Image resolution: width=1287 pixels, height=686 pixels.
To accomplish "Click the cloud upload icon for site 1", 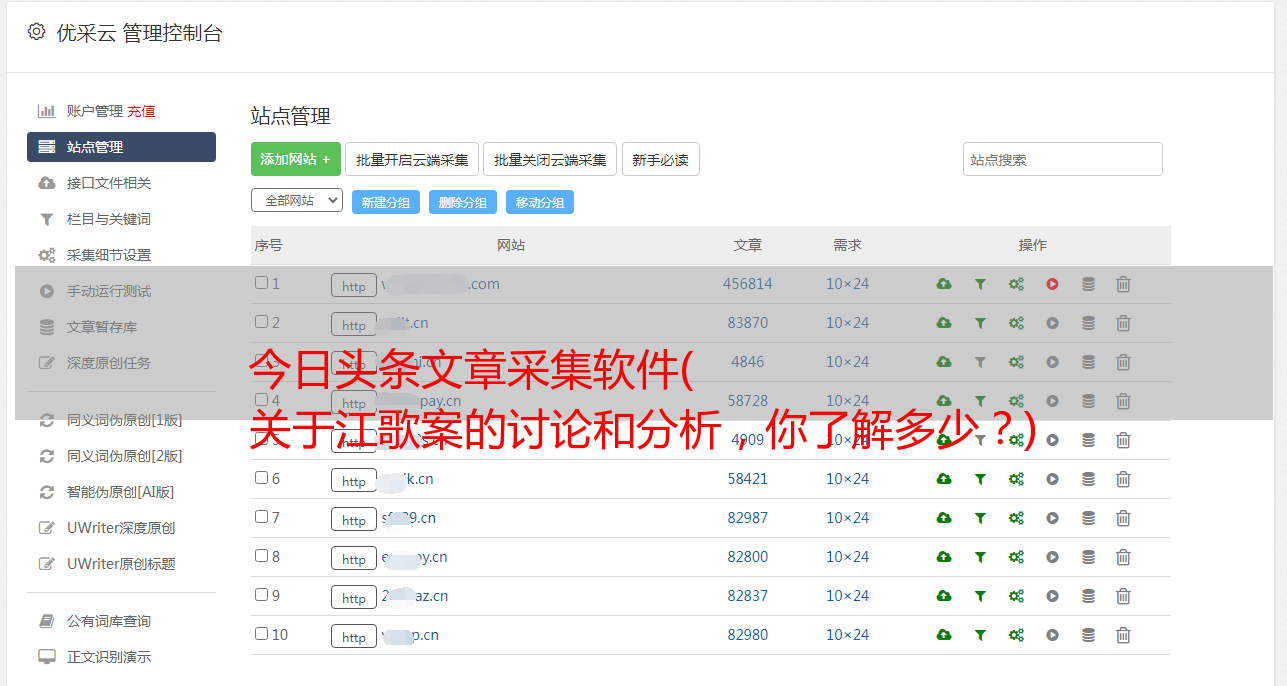I will coord(944,284).
